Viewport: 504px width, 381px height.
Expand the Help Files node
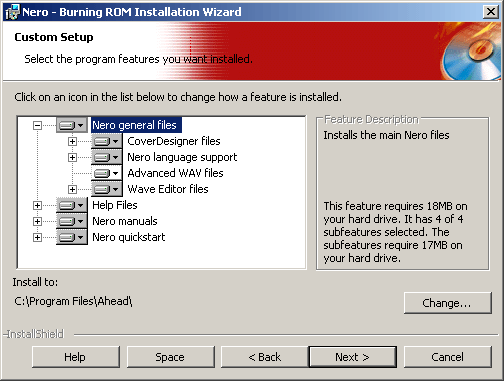click(37, 205)
